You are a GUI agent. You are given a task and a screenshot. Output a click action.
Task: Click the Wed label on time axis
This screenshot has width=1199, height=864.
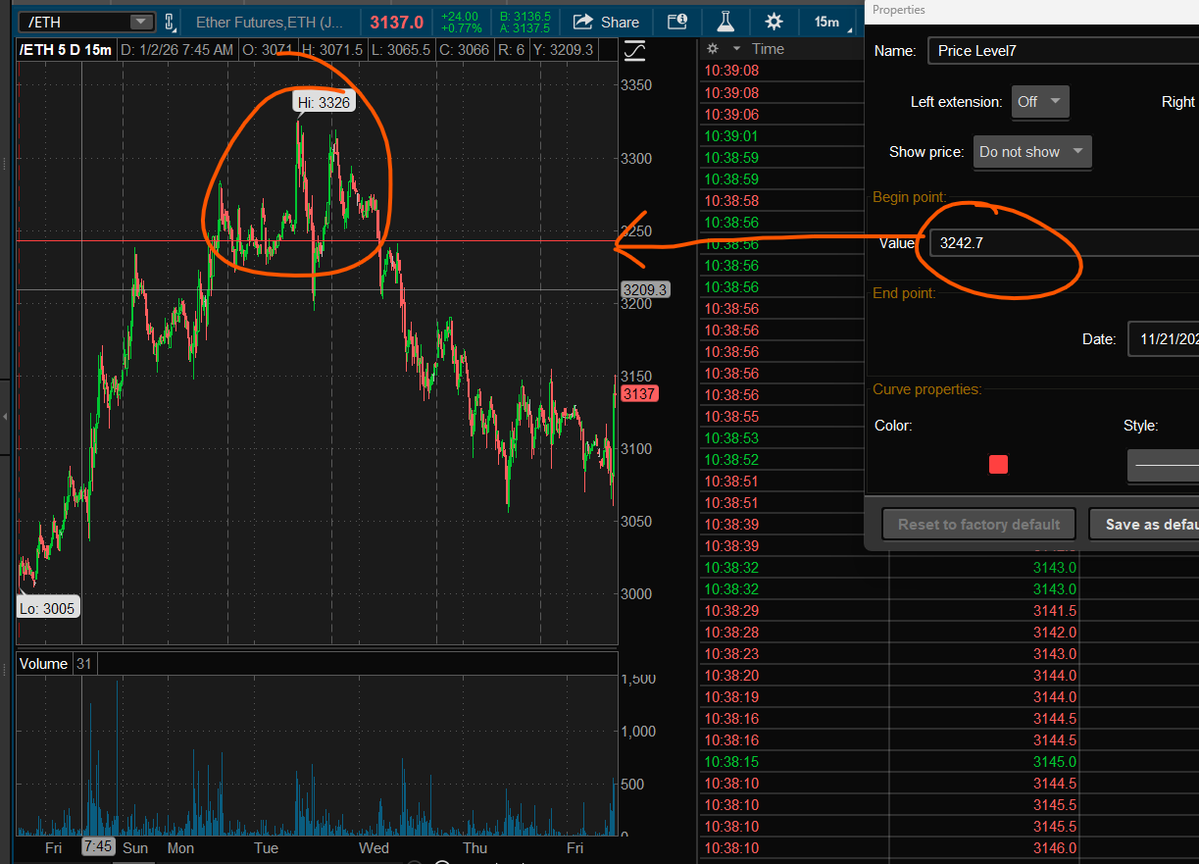coord(374,848)
